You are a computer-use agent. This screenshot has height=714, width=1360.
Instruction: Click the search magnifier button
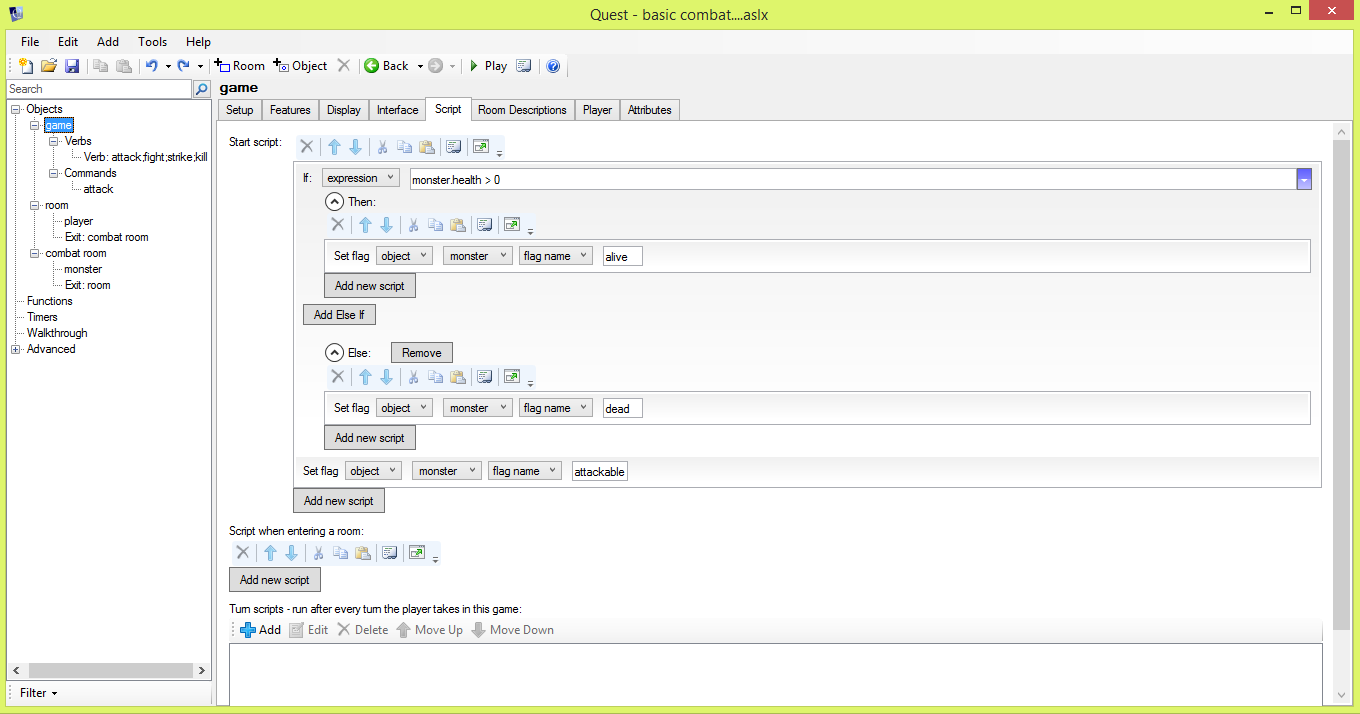[x=202, y=89]
